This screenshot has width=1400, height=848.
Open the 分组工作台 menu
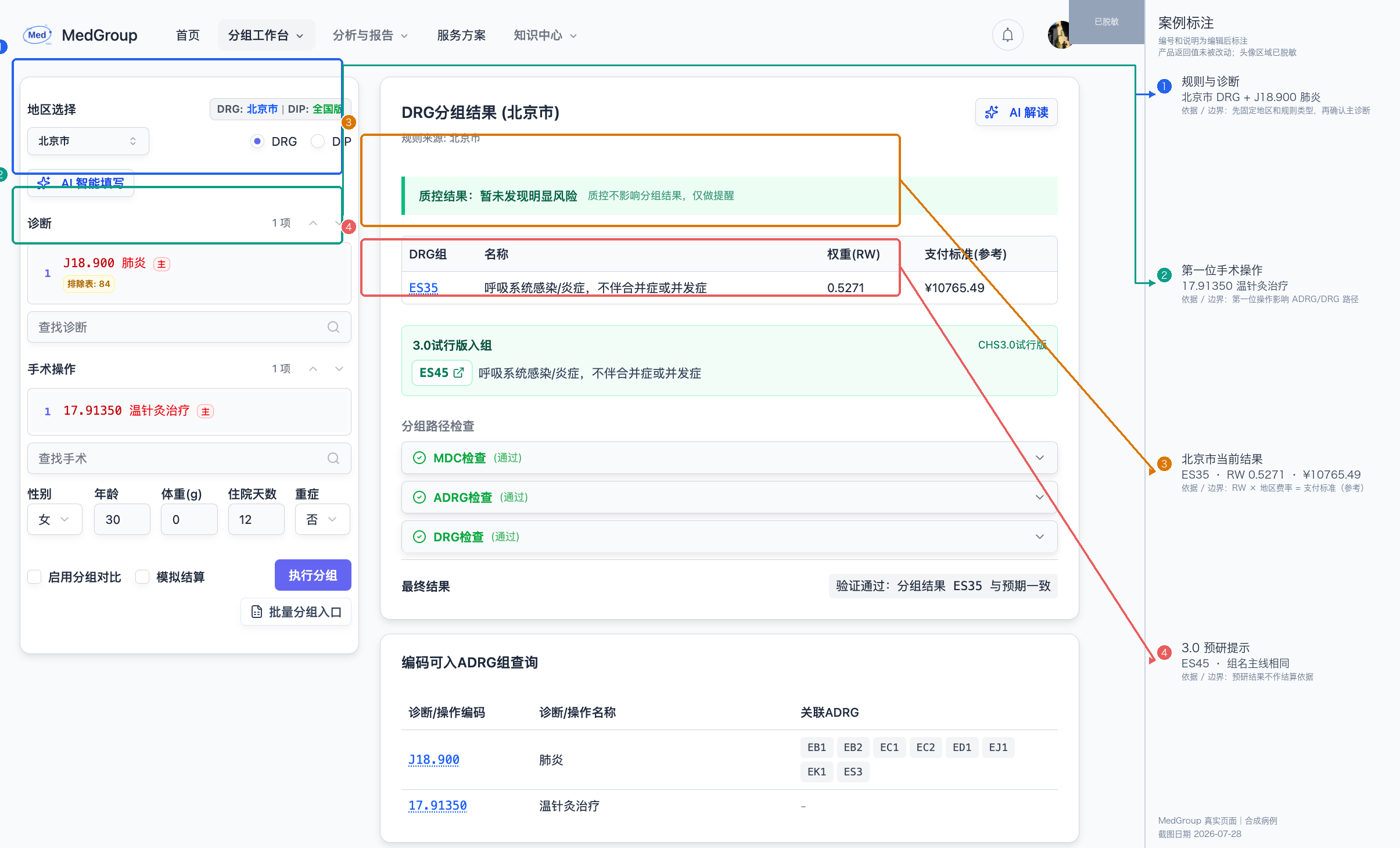(x=266, y=35)
